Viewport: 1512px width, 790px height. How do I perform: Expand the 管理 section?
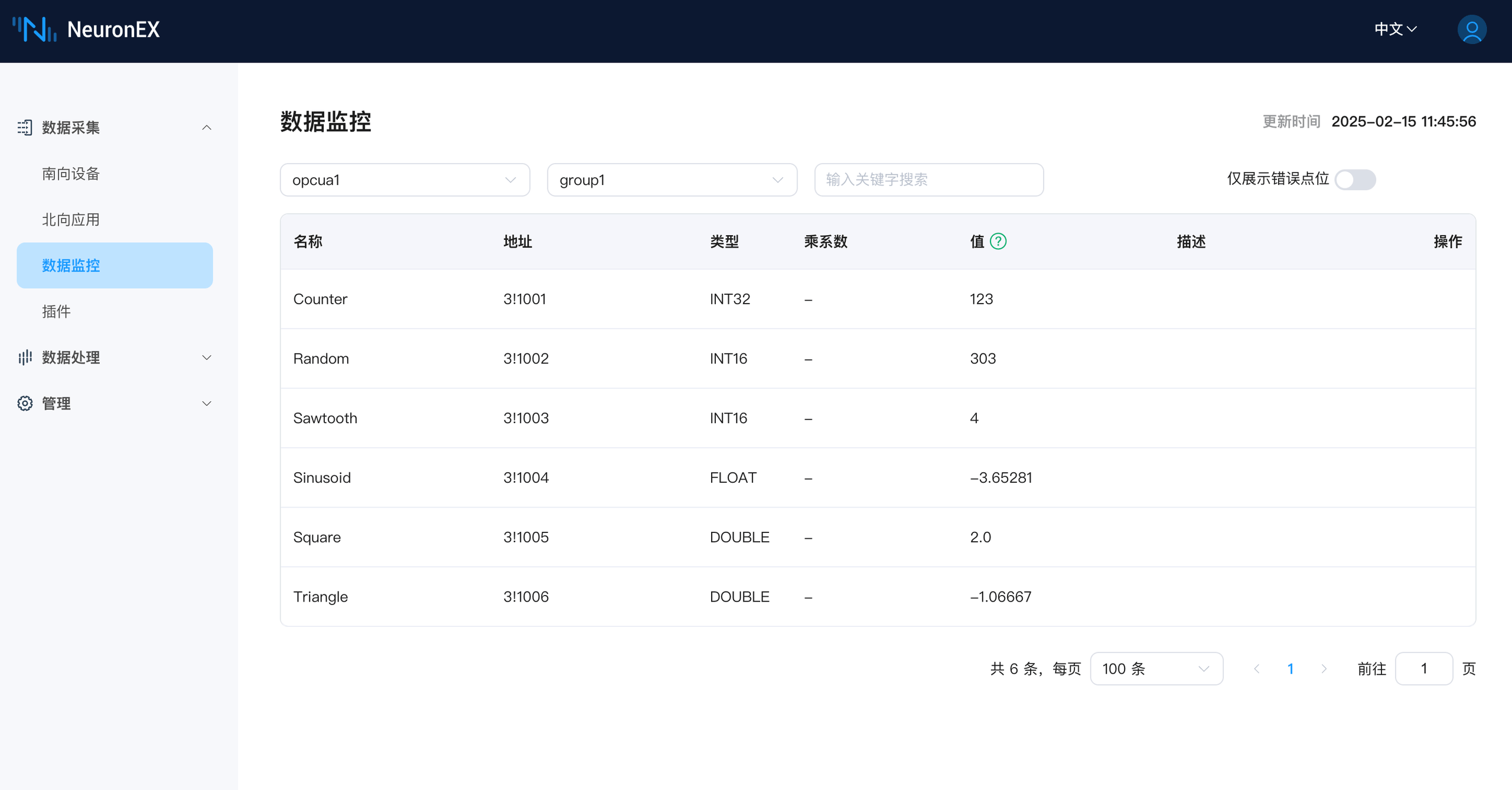tap(206, 403)
